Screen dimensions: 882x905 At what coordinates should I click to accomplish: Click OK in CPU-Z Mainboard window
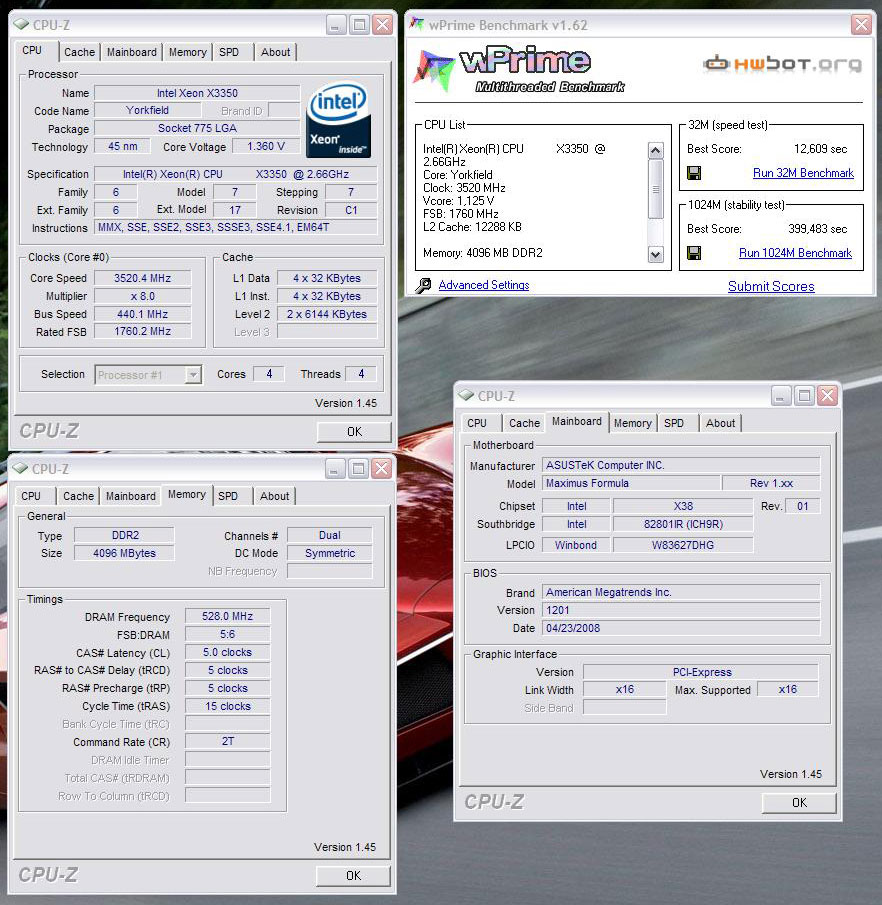pos(799,803)
